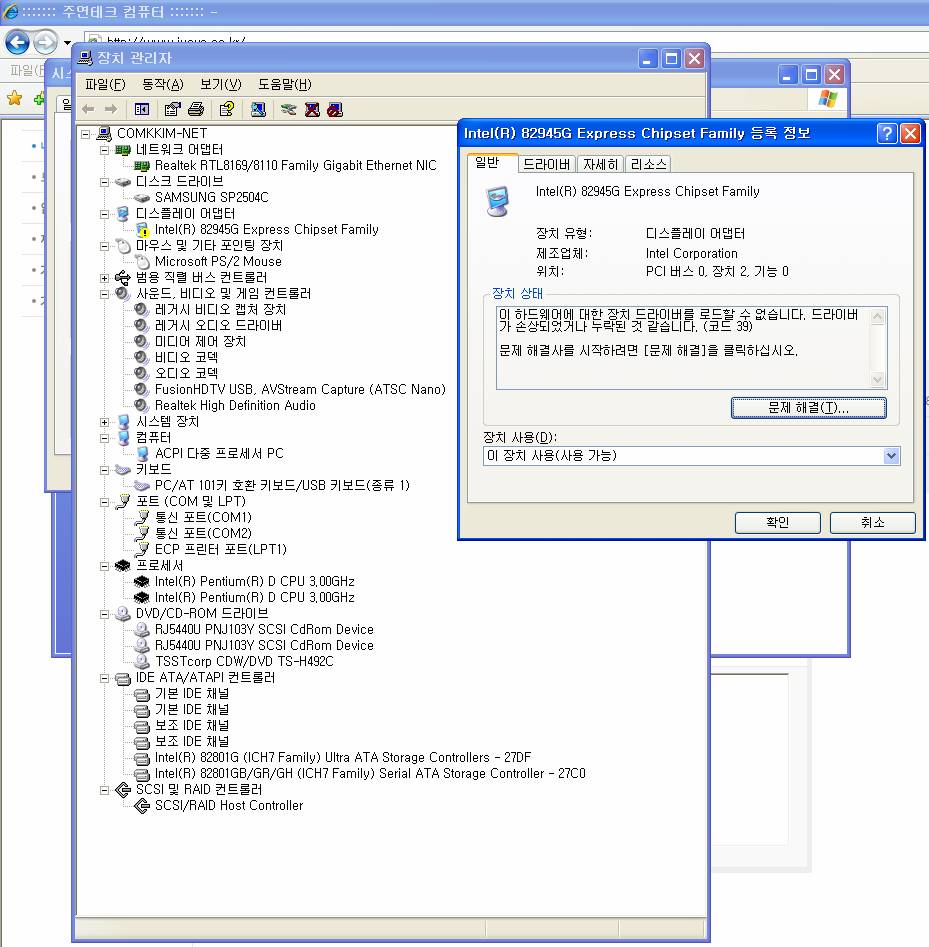Click the forward arrow in Device Manager toolbar
This screenshot has height=947, width=929.
111,109
